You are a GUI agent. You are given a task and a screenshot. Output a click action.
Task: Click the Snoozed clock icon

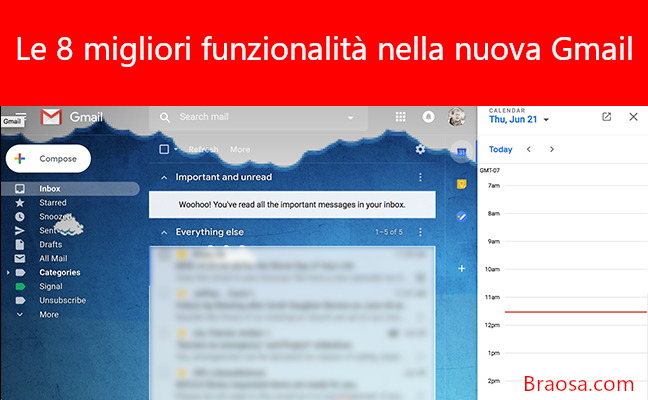pos(19,217)
